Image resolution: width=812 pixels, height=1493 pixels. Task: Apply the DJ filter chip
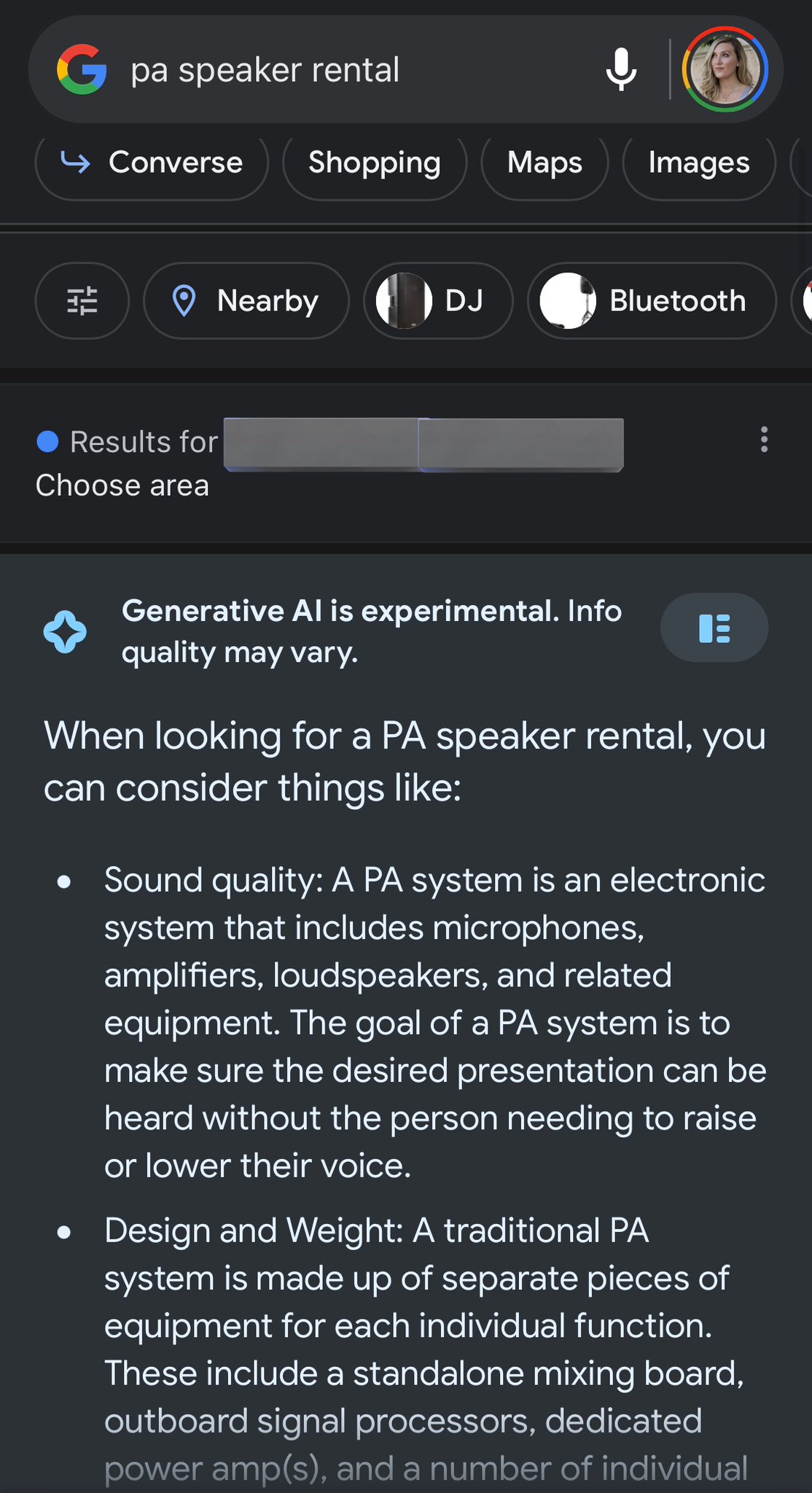pos(439,300)
